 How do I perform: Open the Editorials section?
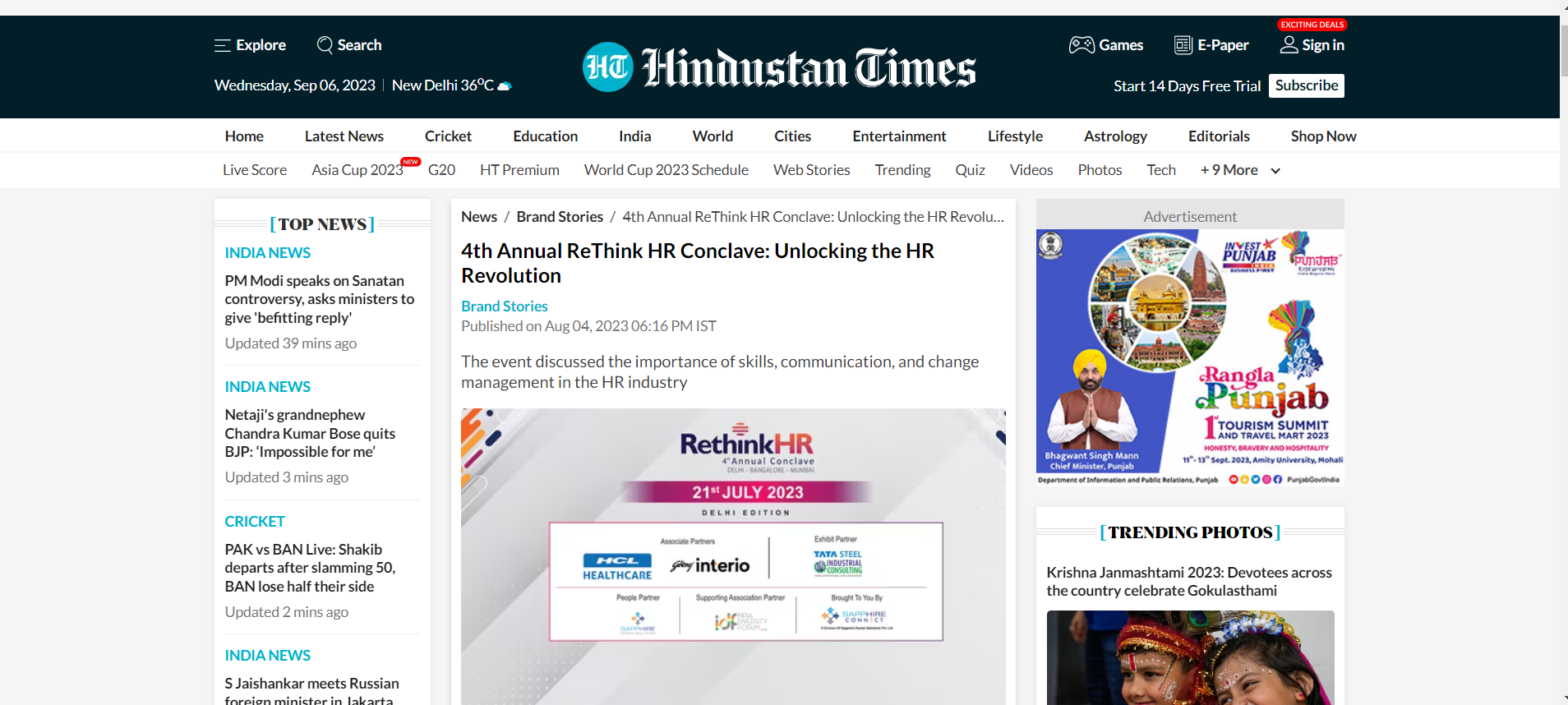tap(1219, 136)
